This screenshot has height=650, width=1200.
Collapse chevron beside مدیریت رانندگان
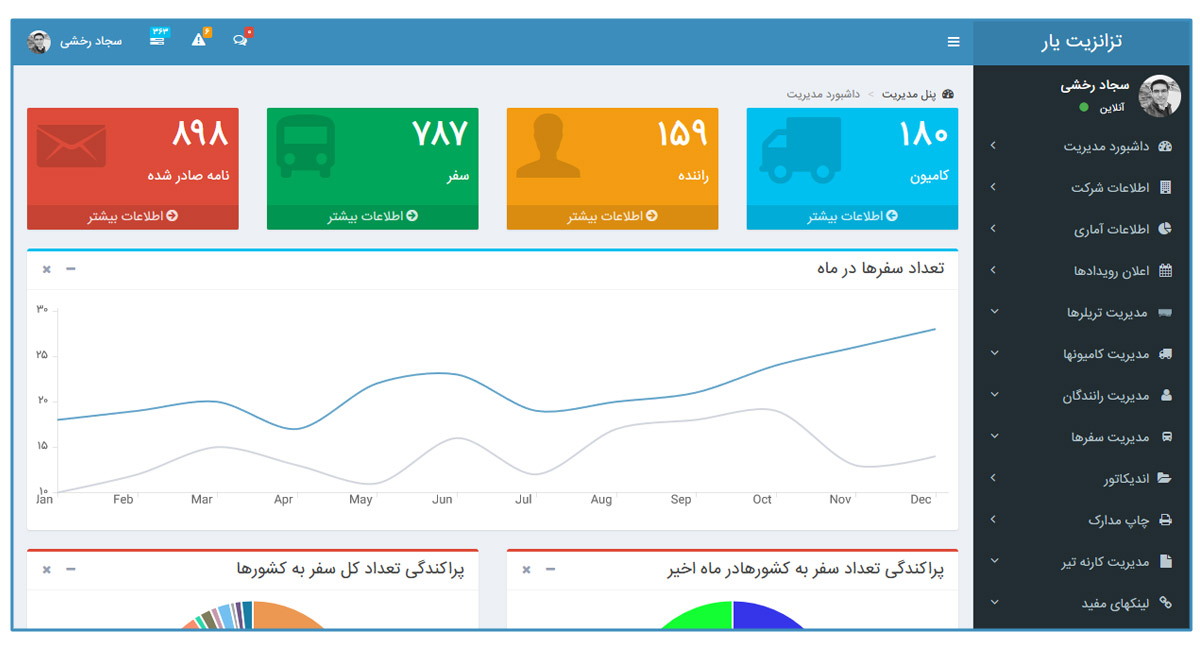(x=994, y=395)
